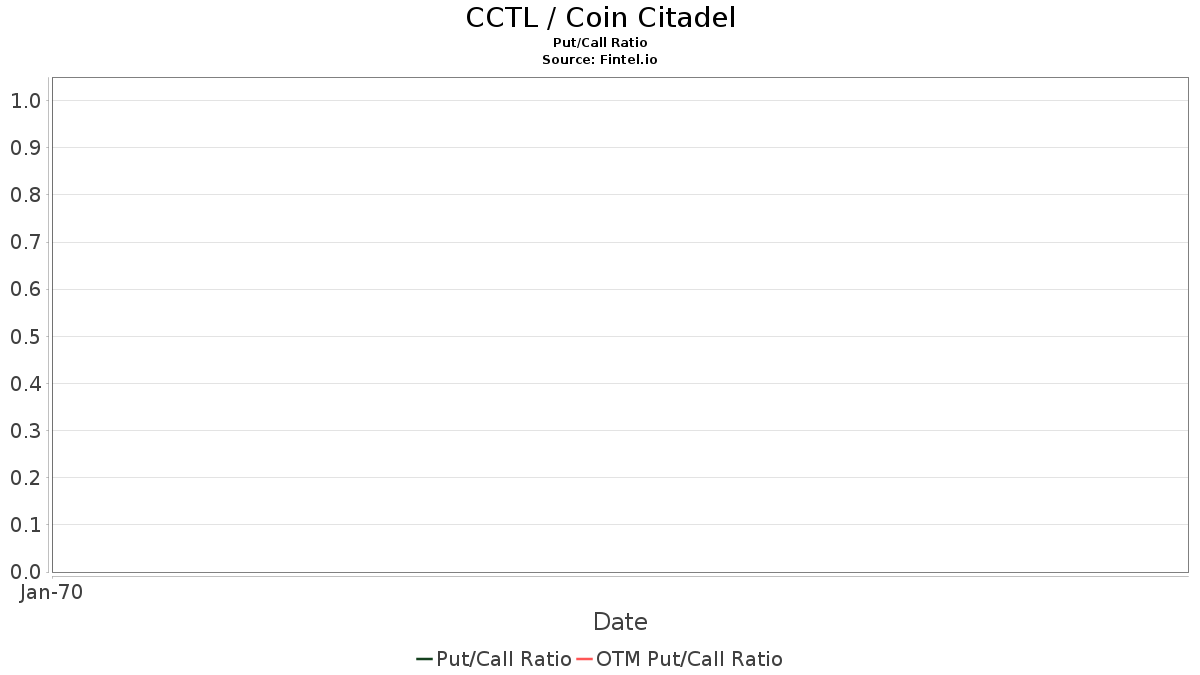The image size is (1200, 675).
Task: Click the 0.4 y-axis label
Action: tap(25, 384)
